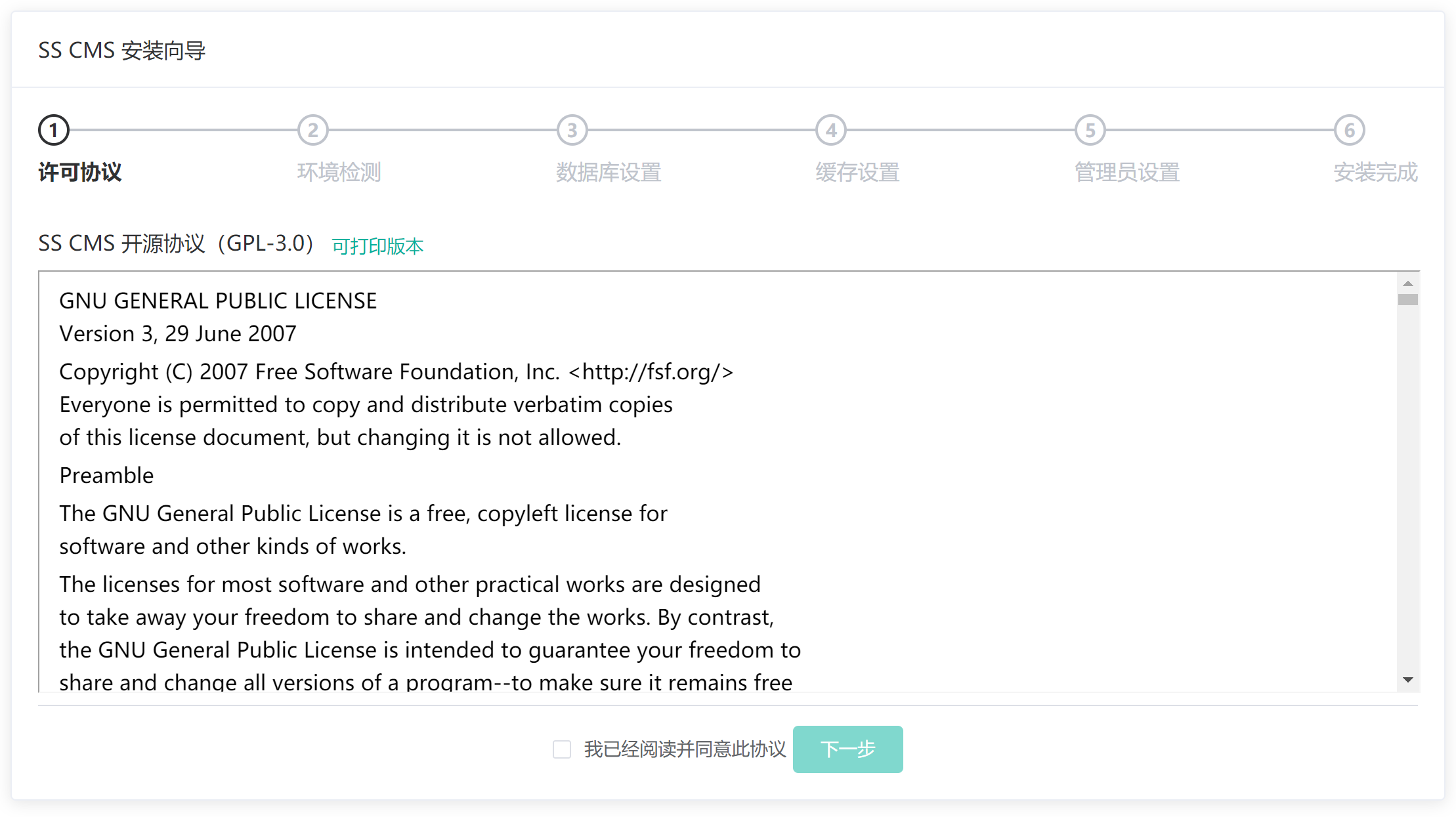Open the 可打印版本 link

click(x=377, y=247)
